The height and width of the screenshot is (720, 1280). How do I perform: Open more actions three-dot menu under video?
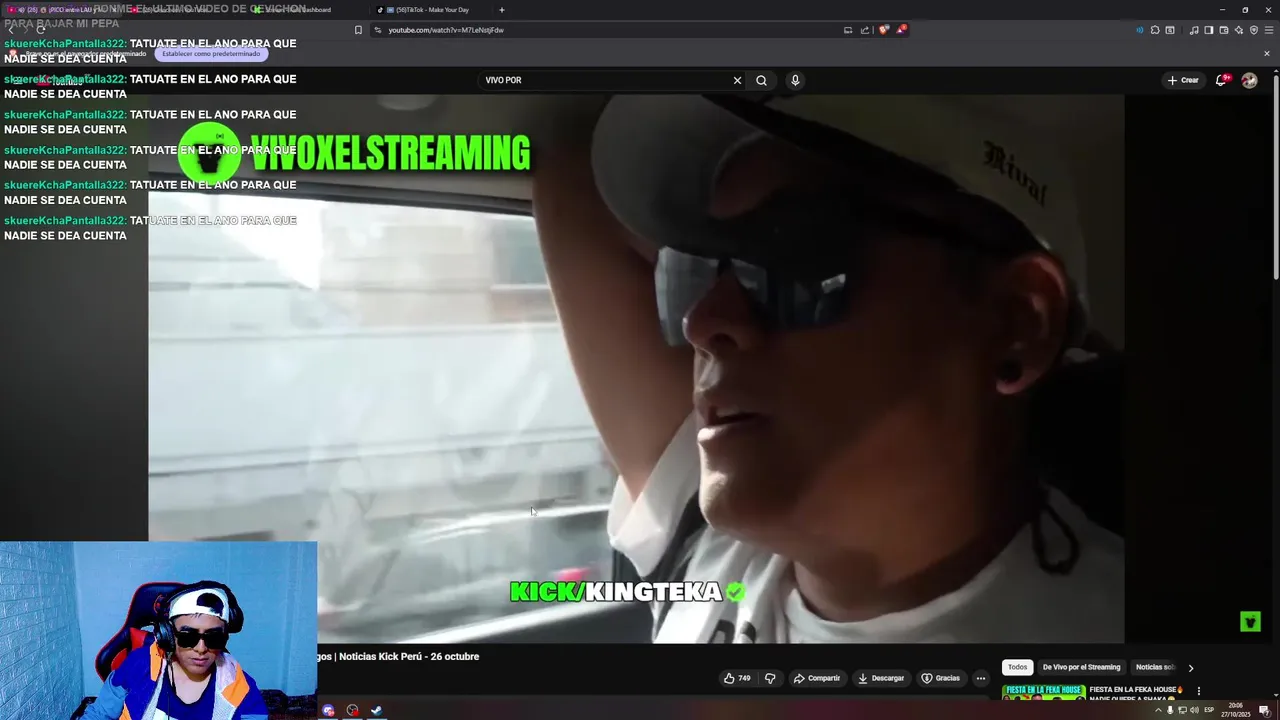click(x=981, y=678)
